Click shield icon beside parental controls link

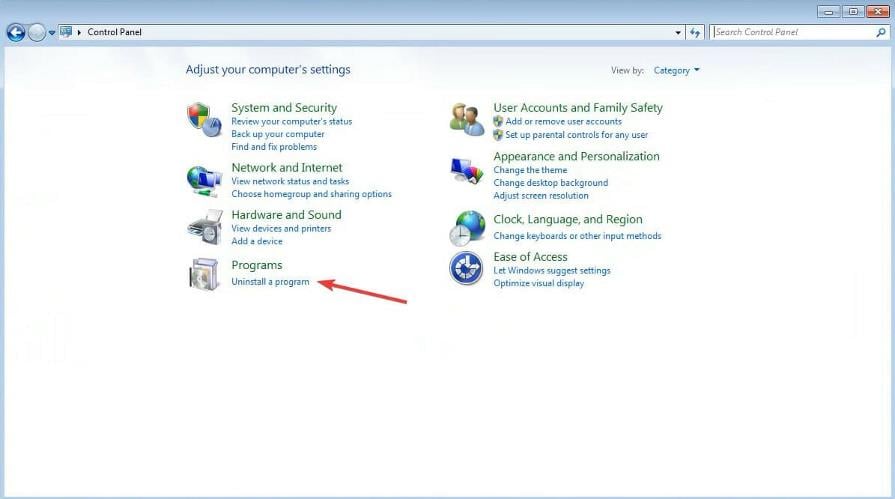tap(498, 135)
